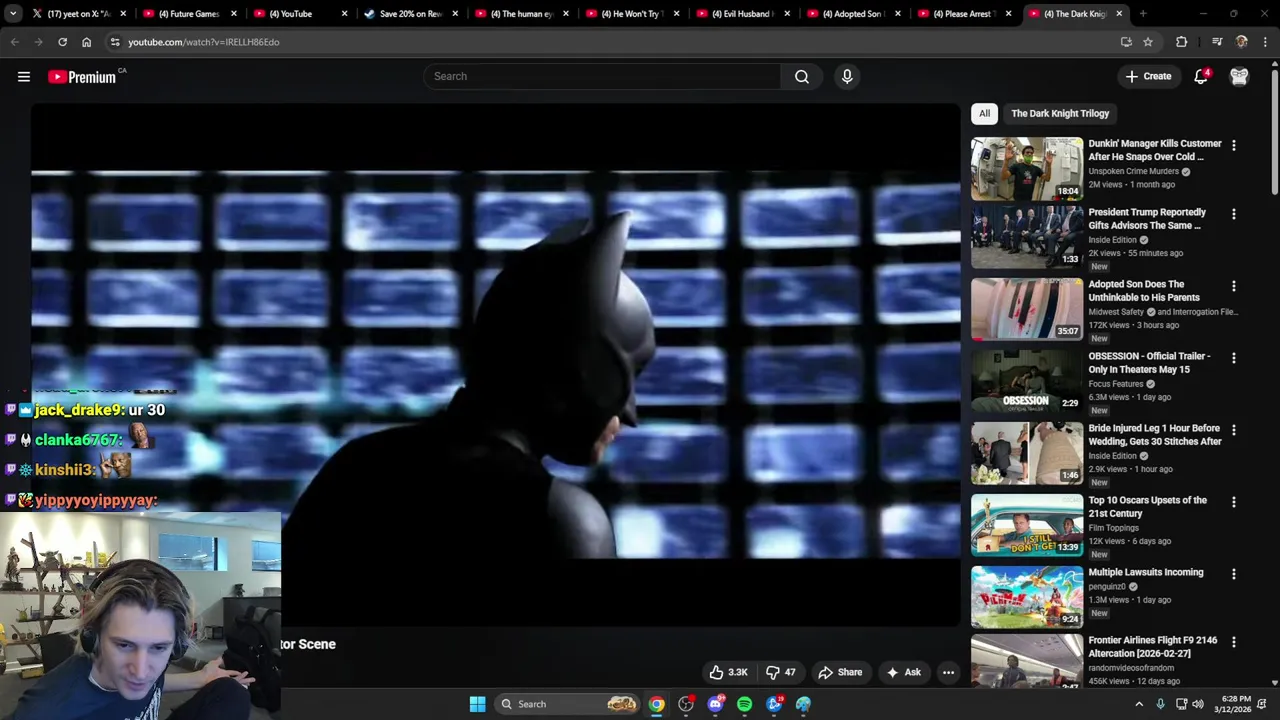Open Dunkin' Manager Kills Customer thumbnail

[x=1027, y=168]
